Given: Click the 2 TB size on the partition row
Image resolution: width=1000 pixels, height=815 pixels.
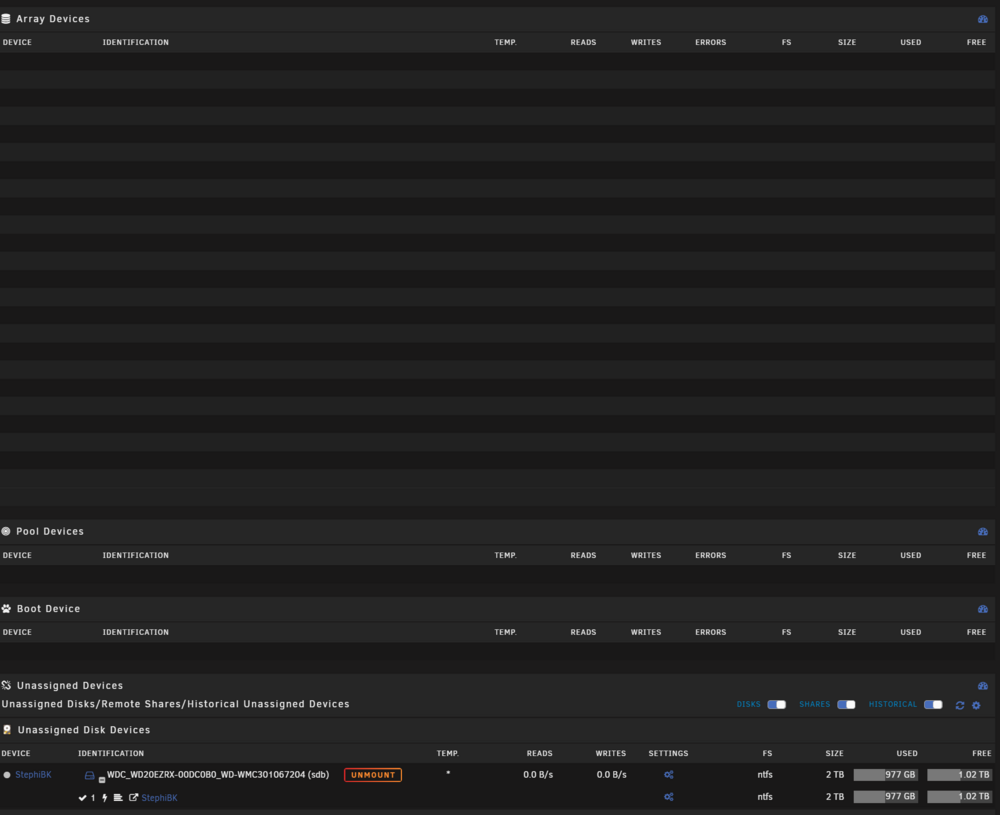Looking at the screenshot, I should [x=835, y=797].
